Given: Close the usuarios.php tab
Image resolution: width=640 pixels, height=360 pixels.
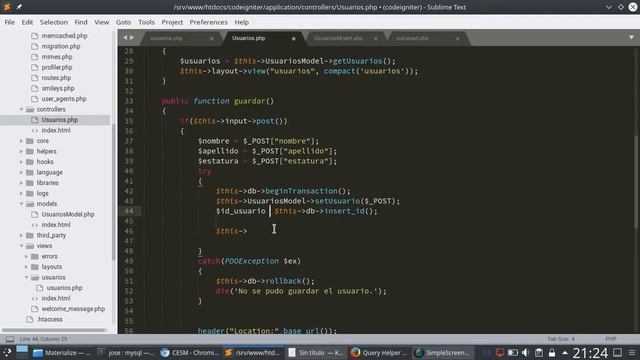Looking at the screenshot, I should pos(212,38).
